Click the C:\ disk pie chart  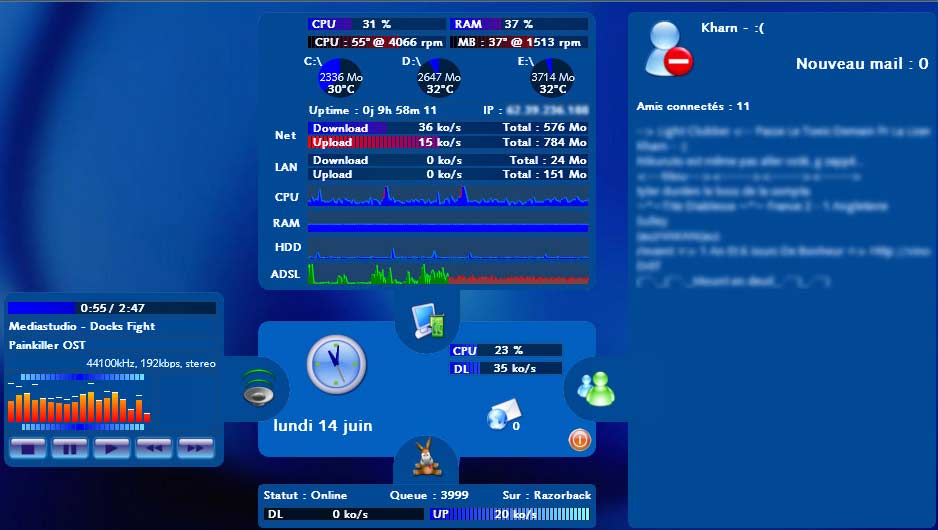(340, 77)
